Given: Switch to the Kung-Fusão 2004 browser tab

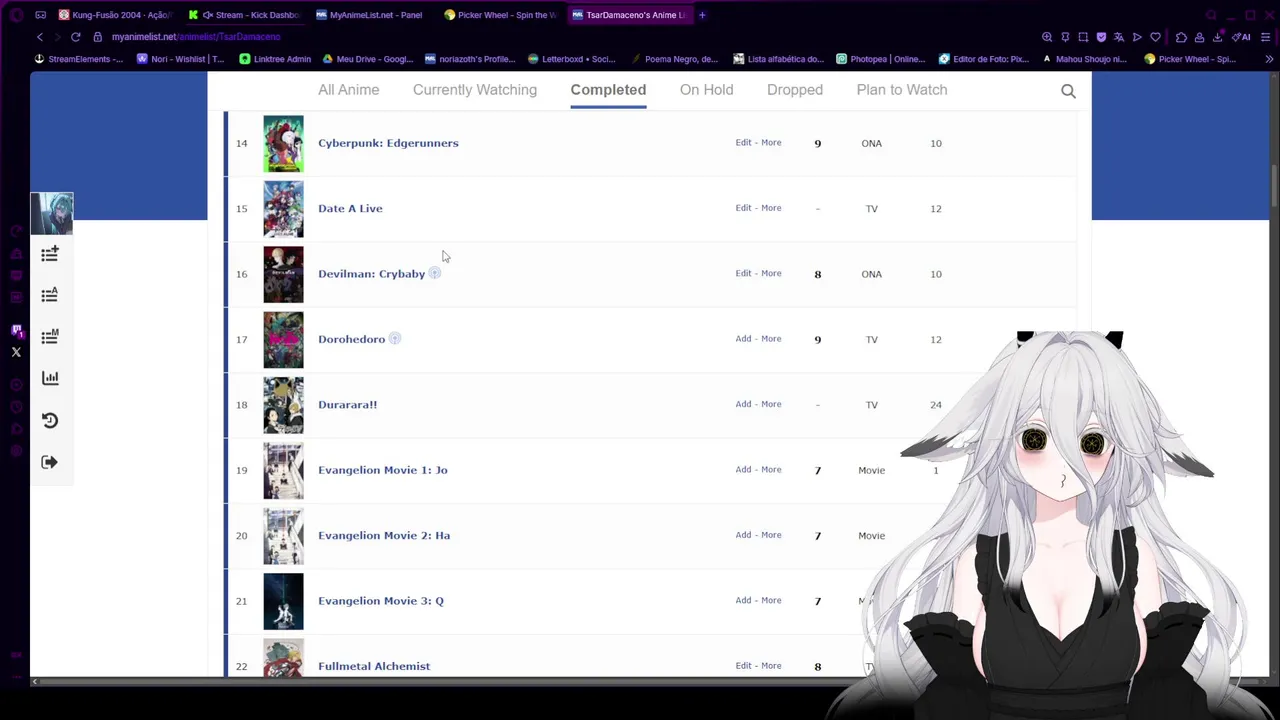Looking at the screenshot, I should click(115, 15).
